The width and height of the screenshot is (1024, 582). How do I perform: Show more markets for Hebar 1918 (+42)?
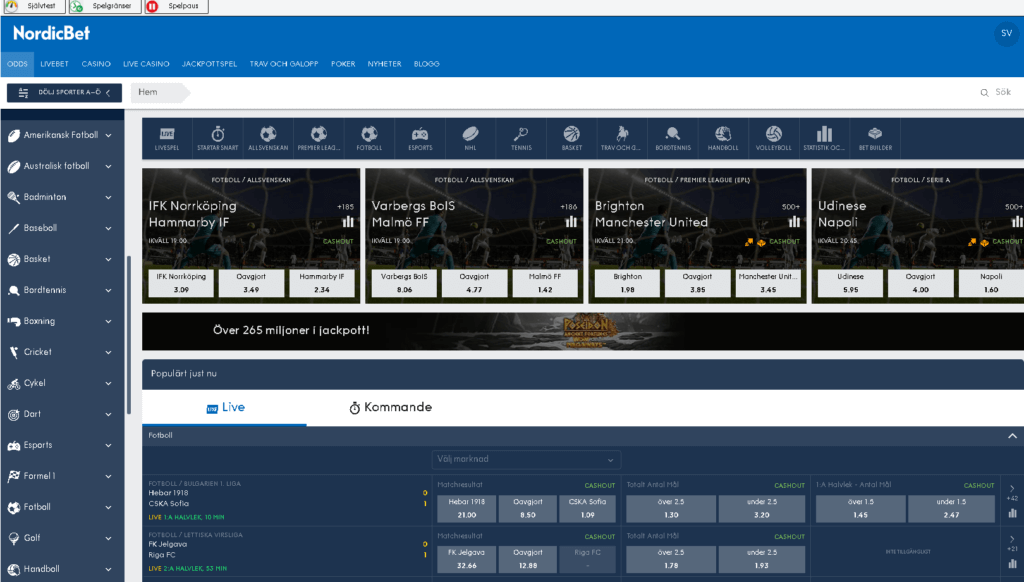click(x=1012, y=493)
